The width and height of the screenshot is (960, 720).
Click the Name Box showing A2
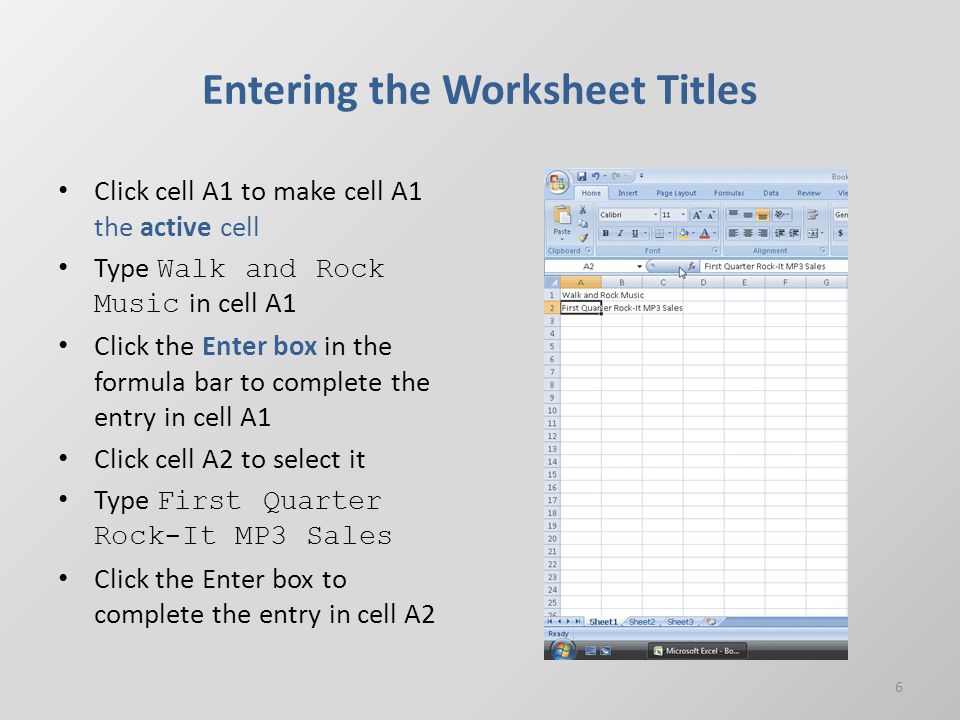pyautogui.click(x=588, y=266)
